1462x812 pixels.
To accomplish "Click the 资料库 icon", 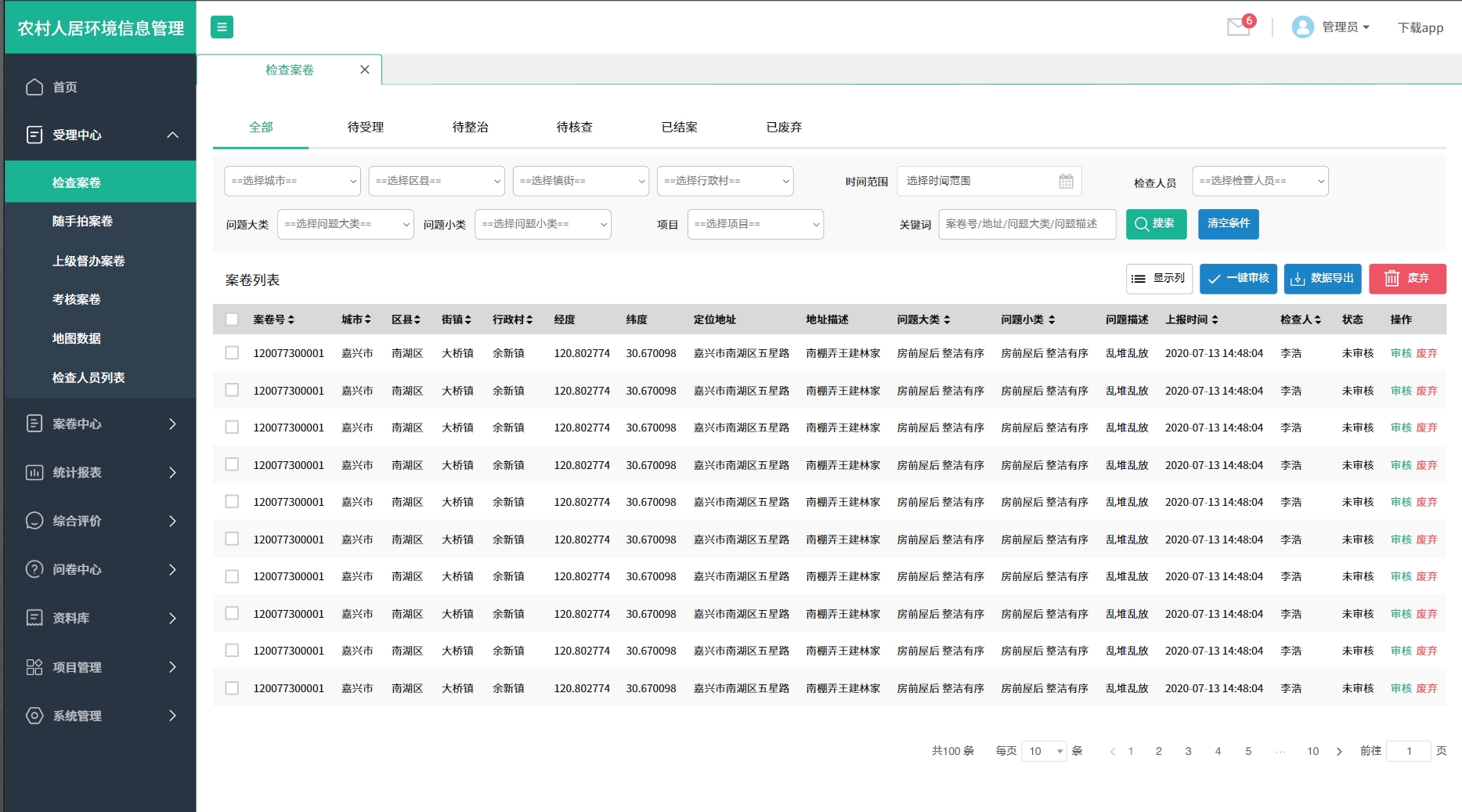I will coord(34,618).
